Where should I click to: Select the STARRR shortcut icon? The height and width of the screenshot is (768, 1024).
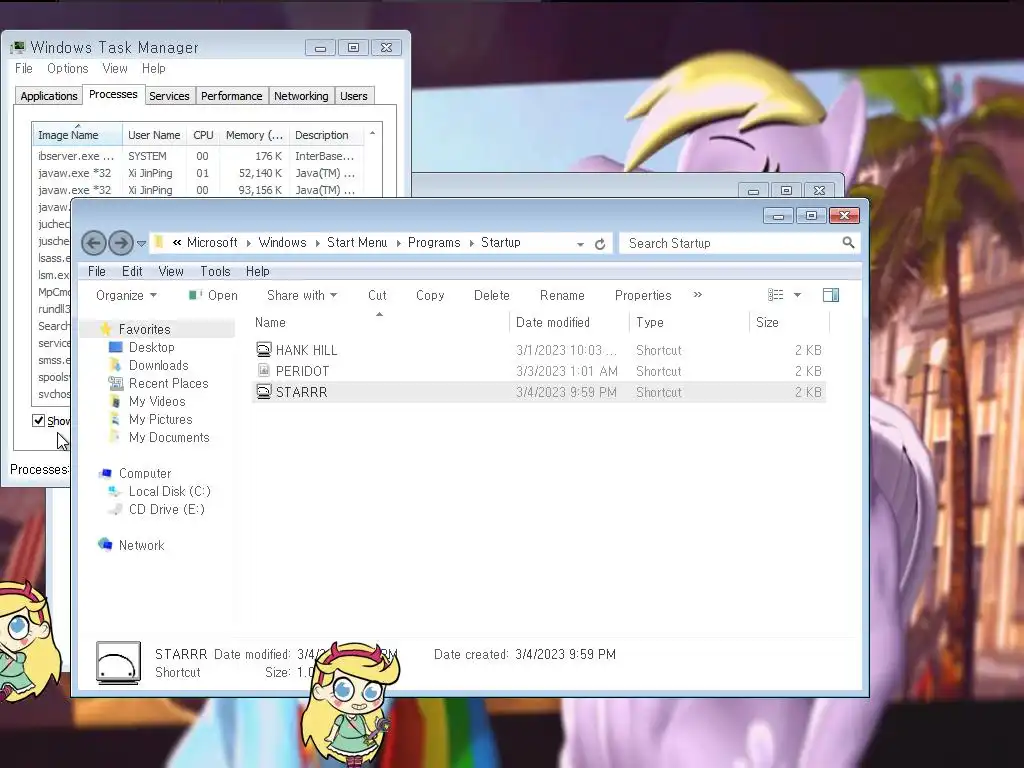(263, 391)
